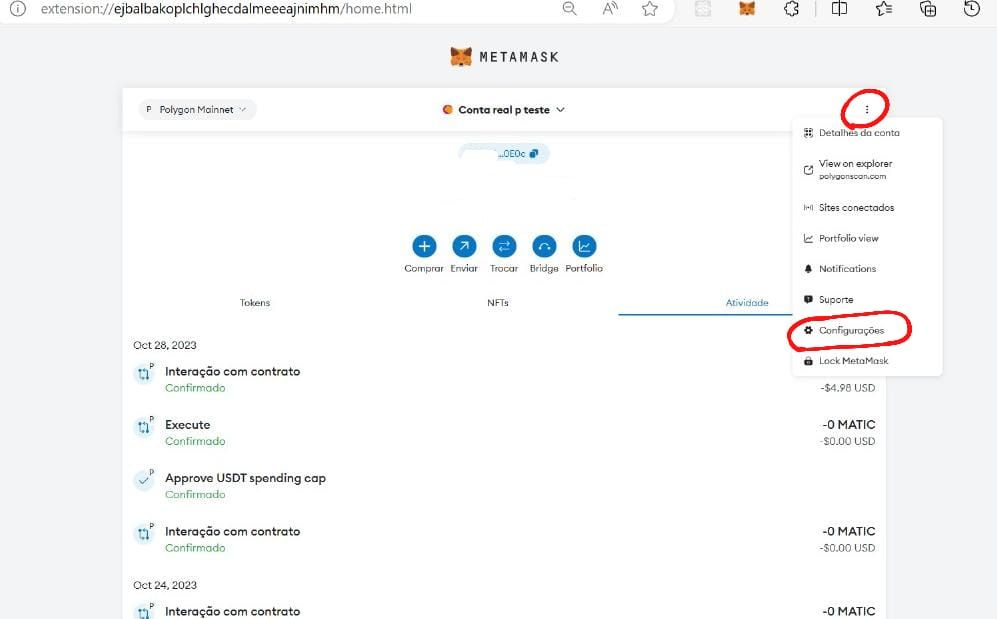Open the MetaMask extension icon in browser toolbar
The height and width of the screenshot is (619, 997).
tap(747, 9)
